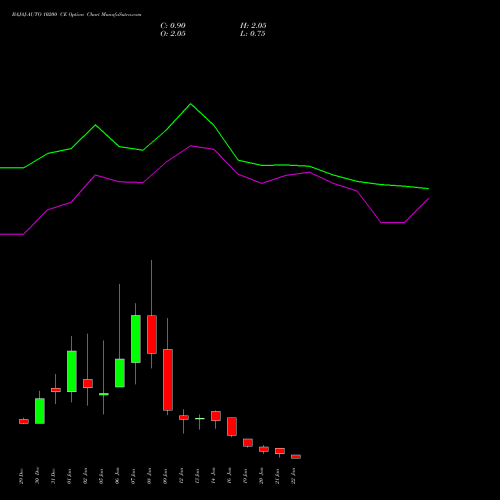This screenshot has height=500, width=500.
Task: Select the 13 Jan doji candlestick
Action: [x=200, y=418]
